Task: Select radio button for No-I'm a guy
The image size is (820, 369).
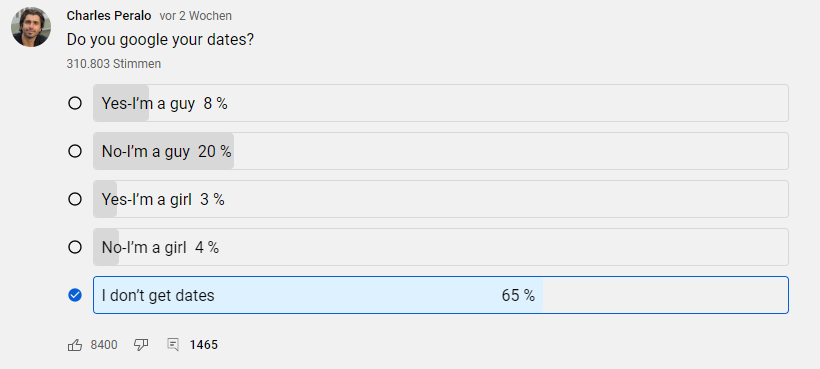Action: click(75, 152)
